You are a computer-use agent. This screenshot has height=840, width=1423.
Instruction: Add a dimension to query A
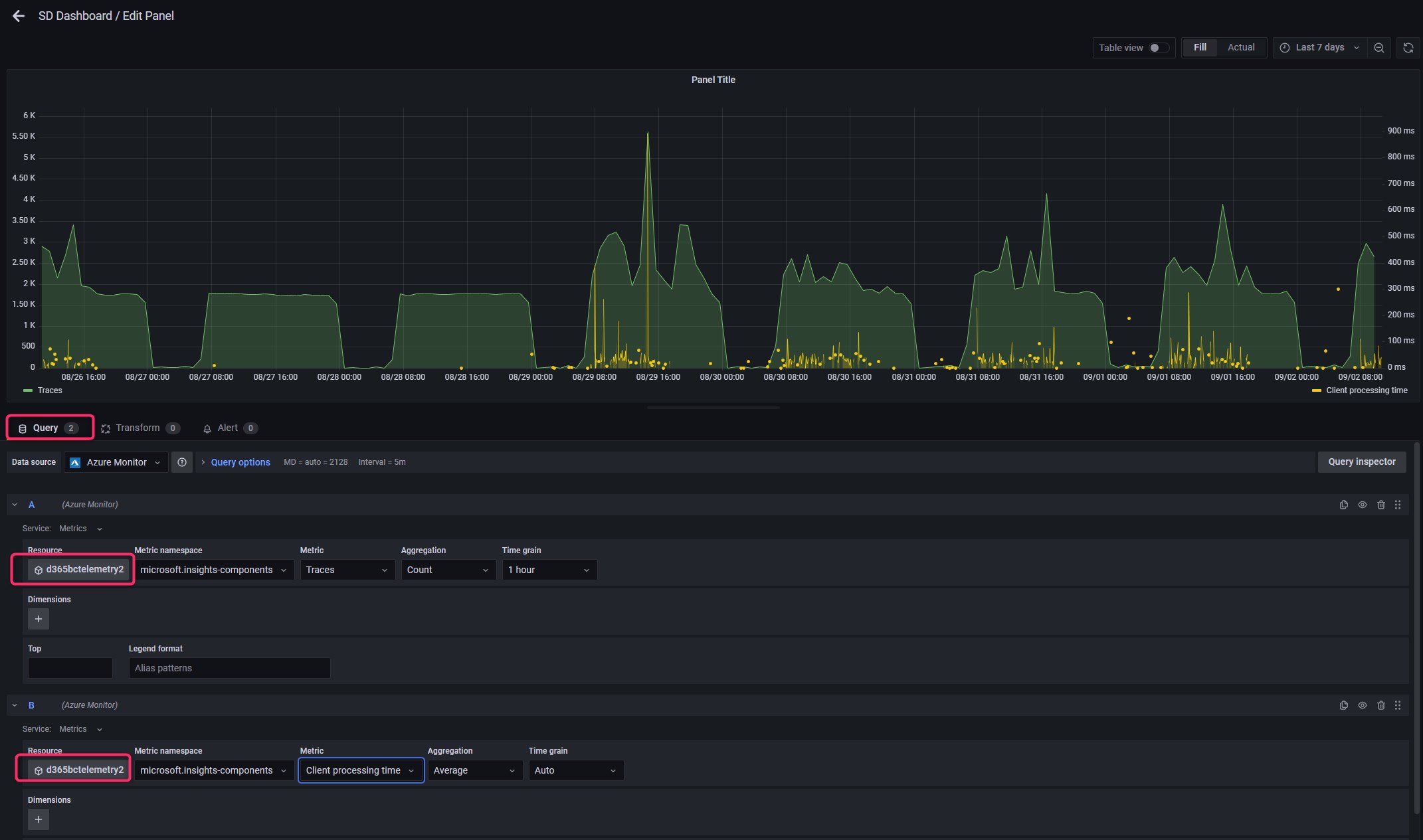[39, 619]
